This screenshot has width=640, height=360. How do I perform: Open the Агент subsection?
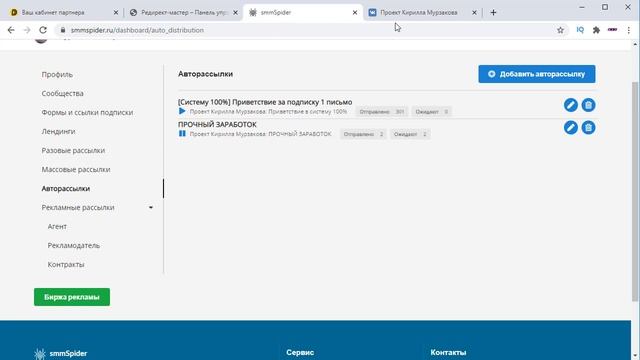coord(57,227)
